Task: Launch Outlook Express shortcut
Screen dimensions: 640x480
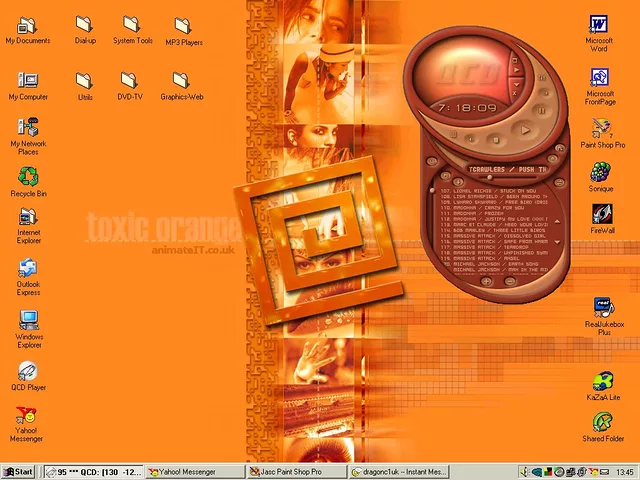Action: (x=28, y=277)
